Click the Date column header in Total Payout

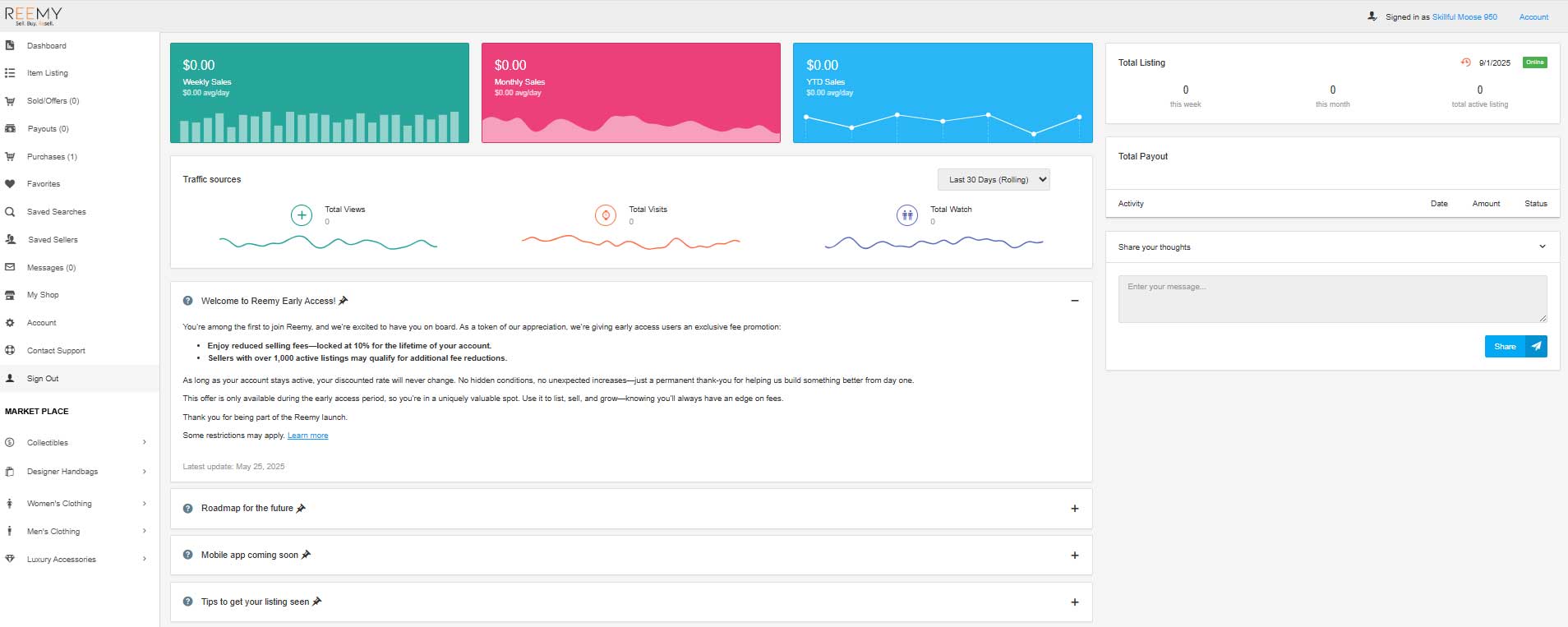pyautogui.click(x=1439, y=204)
